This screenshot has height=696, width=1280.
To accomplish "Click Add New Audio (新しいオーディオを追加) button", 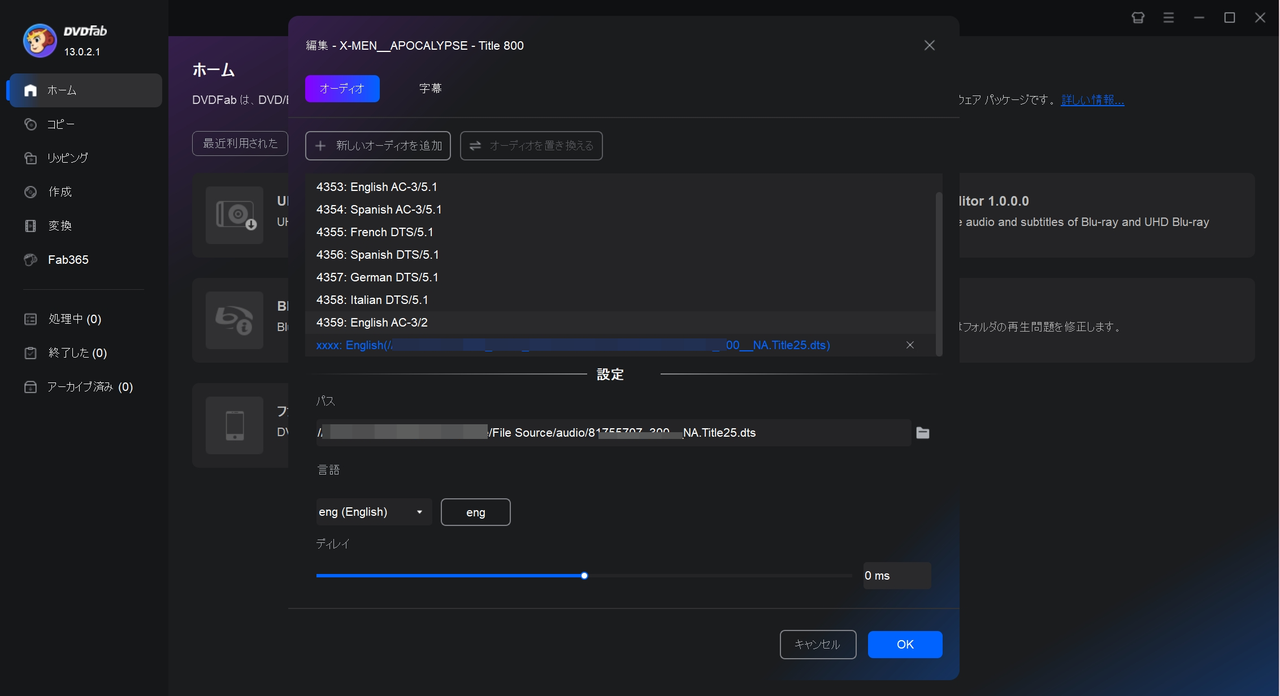I will click(x=378, y=146).
